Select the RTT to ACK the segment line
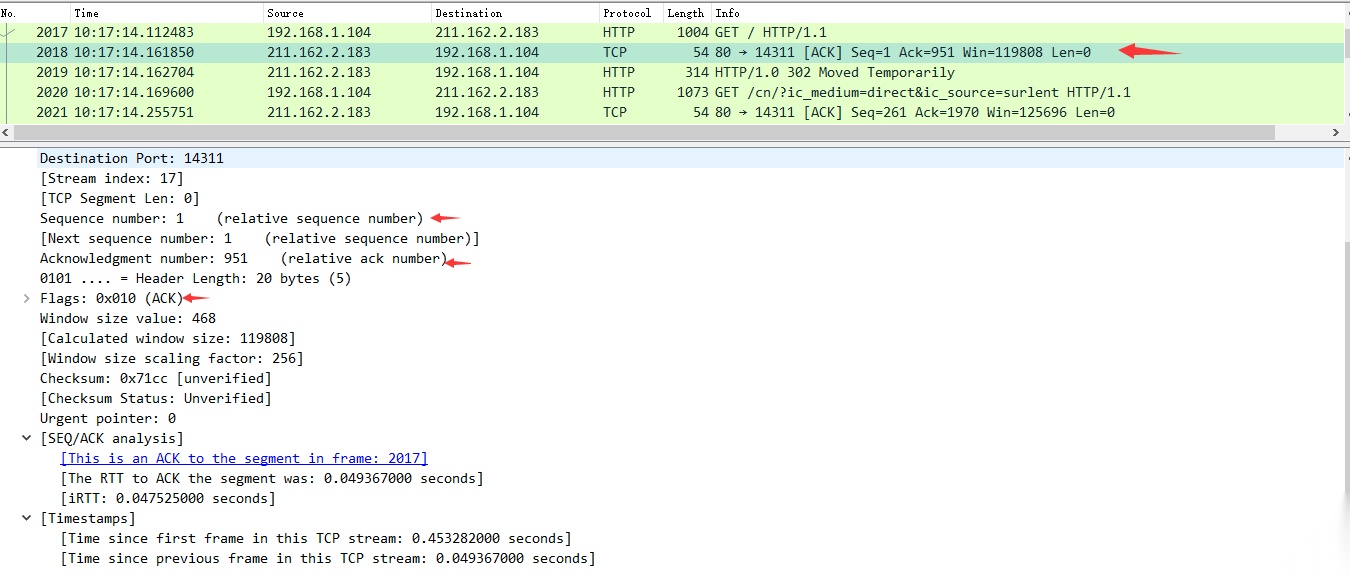Viewport: 1350px width, 578px height. [x=272, y=478]
